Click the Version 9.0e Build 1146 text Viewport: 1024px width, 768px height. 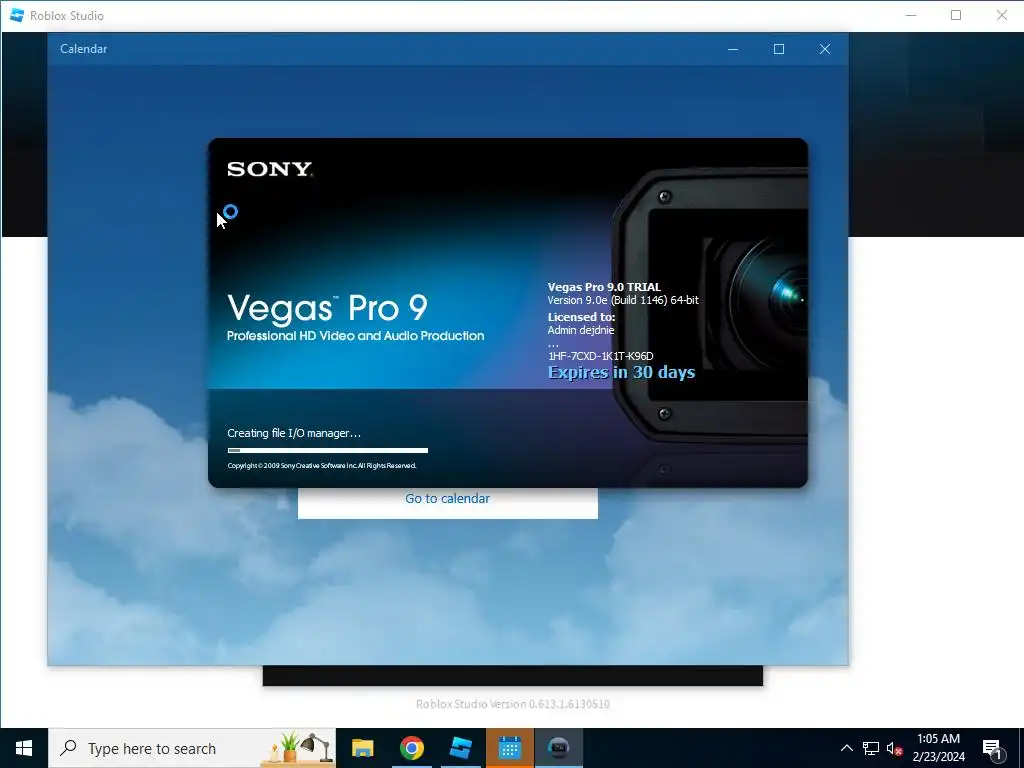tap(623, 300)
